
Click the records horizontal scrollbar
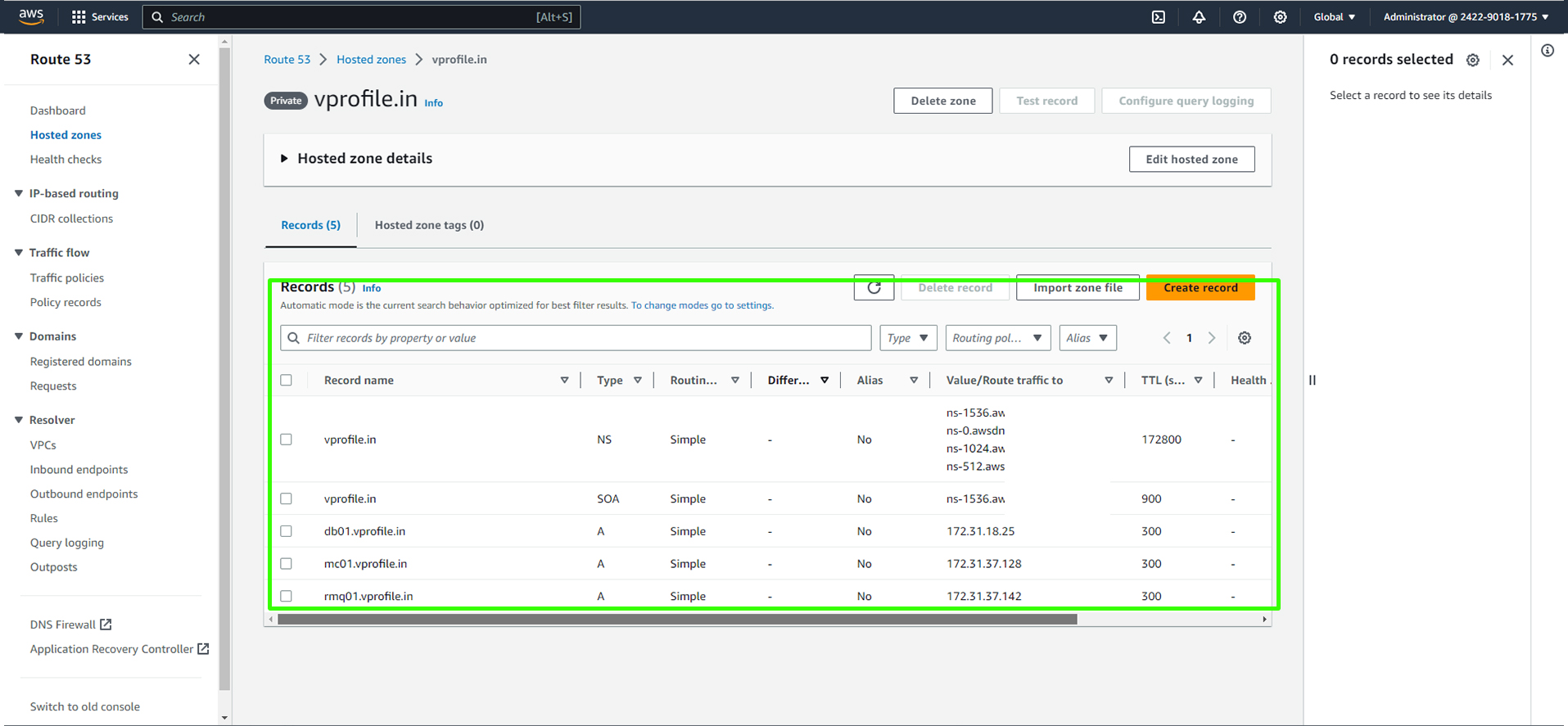point(677,620)
